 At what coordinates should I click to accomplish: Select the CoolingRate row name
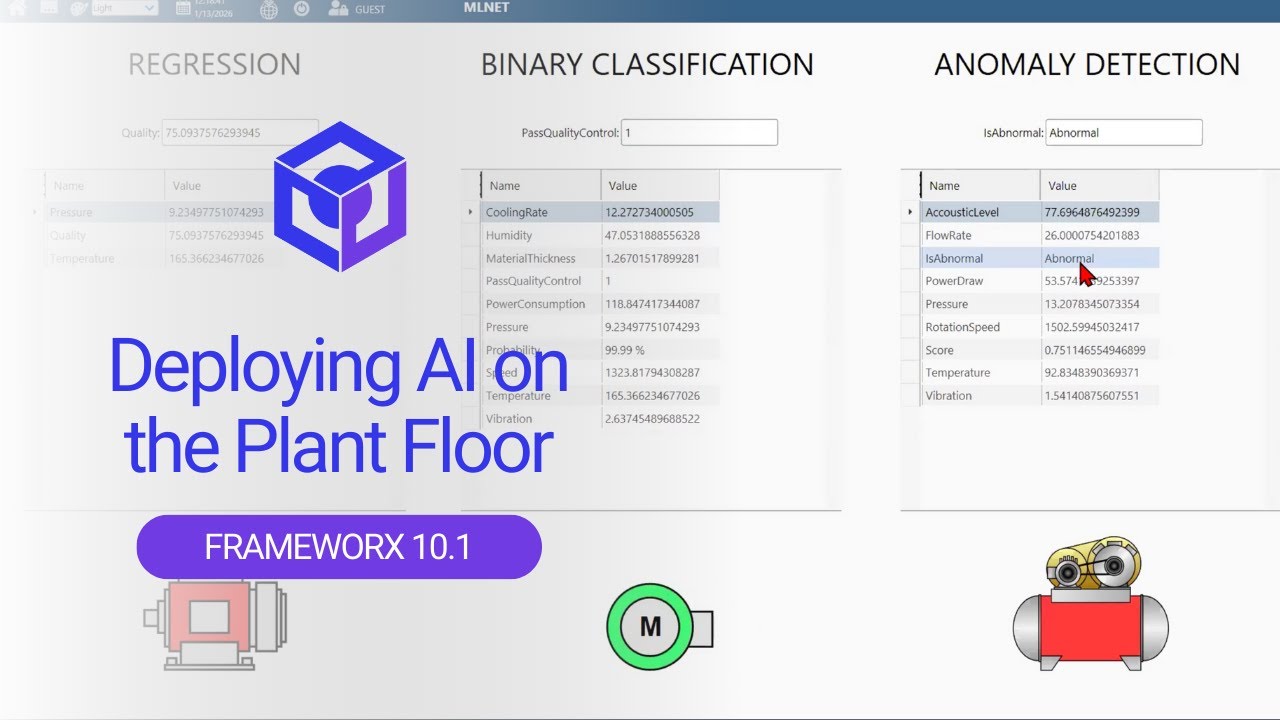[x=517, y=212]
